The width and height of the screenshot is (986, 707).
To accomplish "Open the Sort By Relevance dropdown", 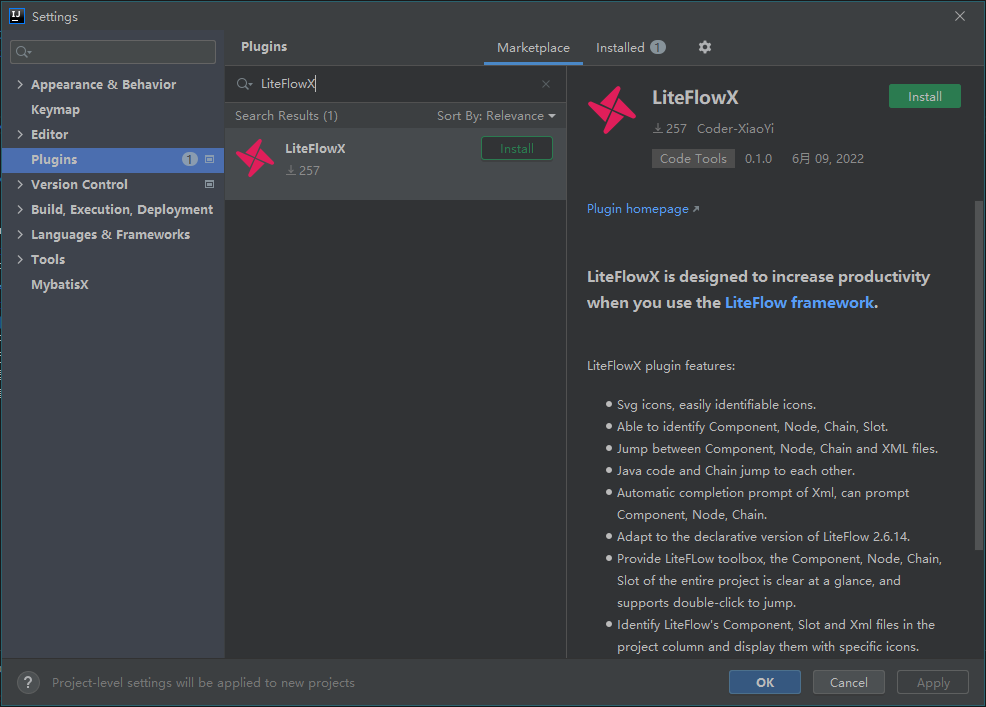I will tap(496, 116).
